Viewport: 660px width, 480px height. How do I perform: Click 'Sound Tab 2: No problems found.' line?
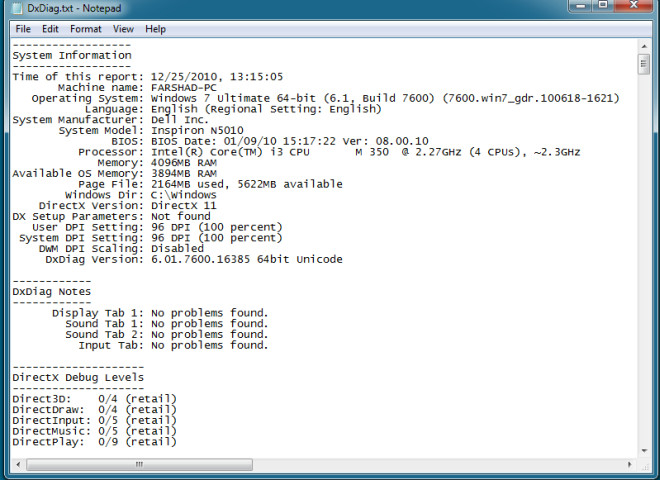pos(167,334)
